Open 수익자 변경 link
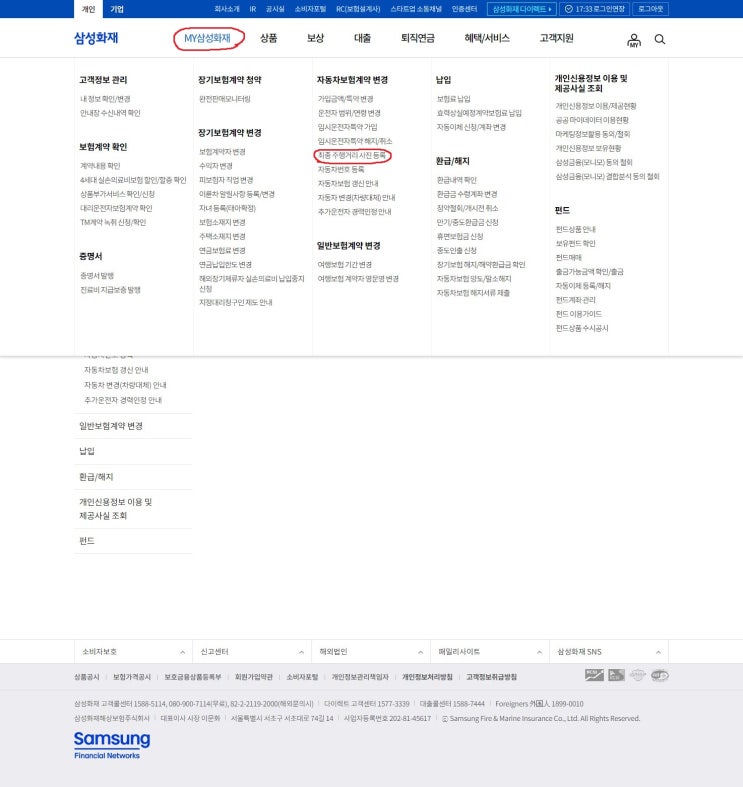 click(x=215, y=166)
